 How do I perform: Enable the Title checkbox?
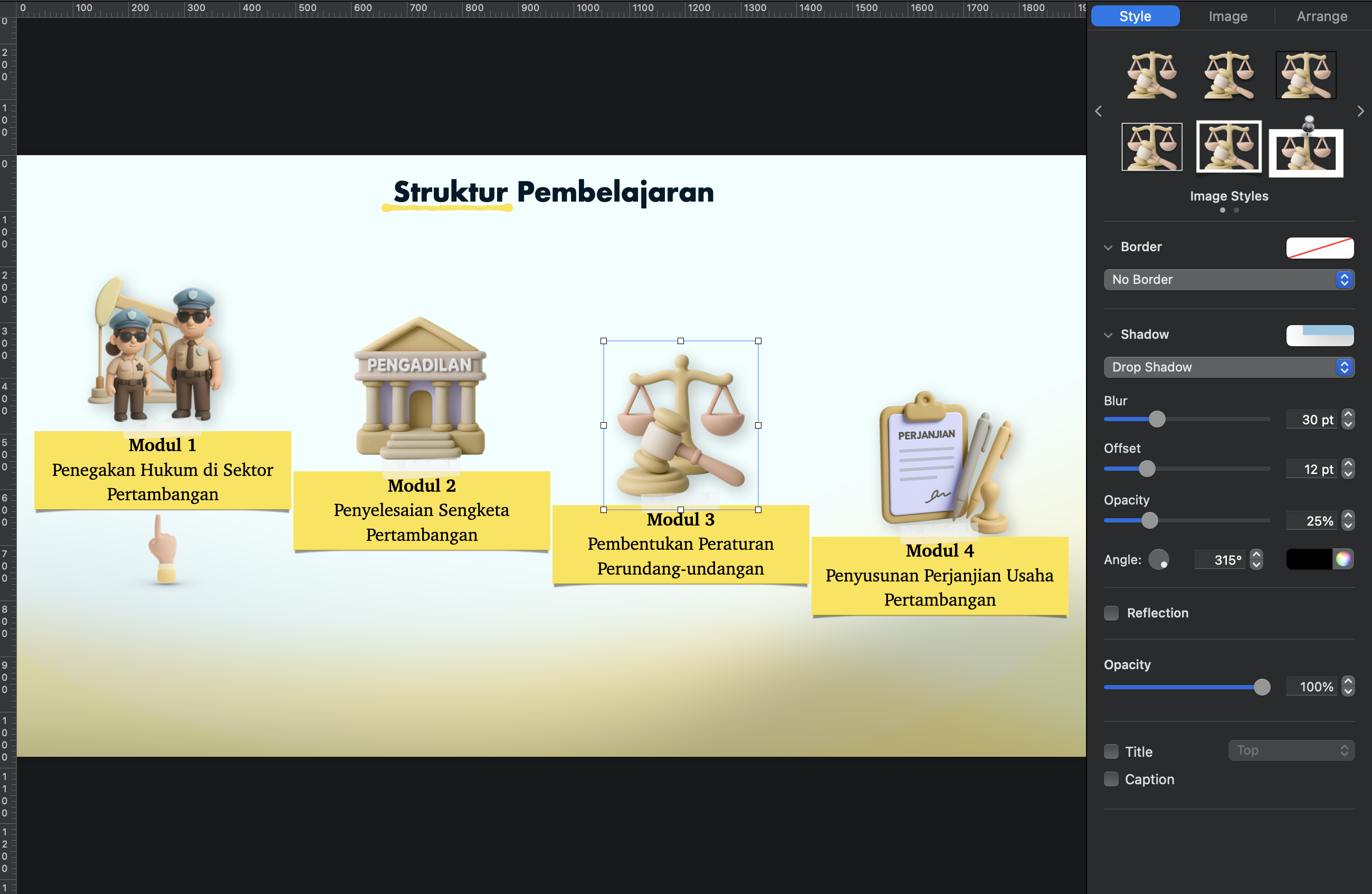click(1111, 752)
